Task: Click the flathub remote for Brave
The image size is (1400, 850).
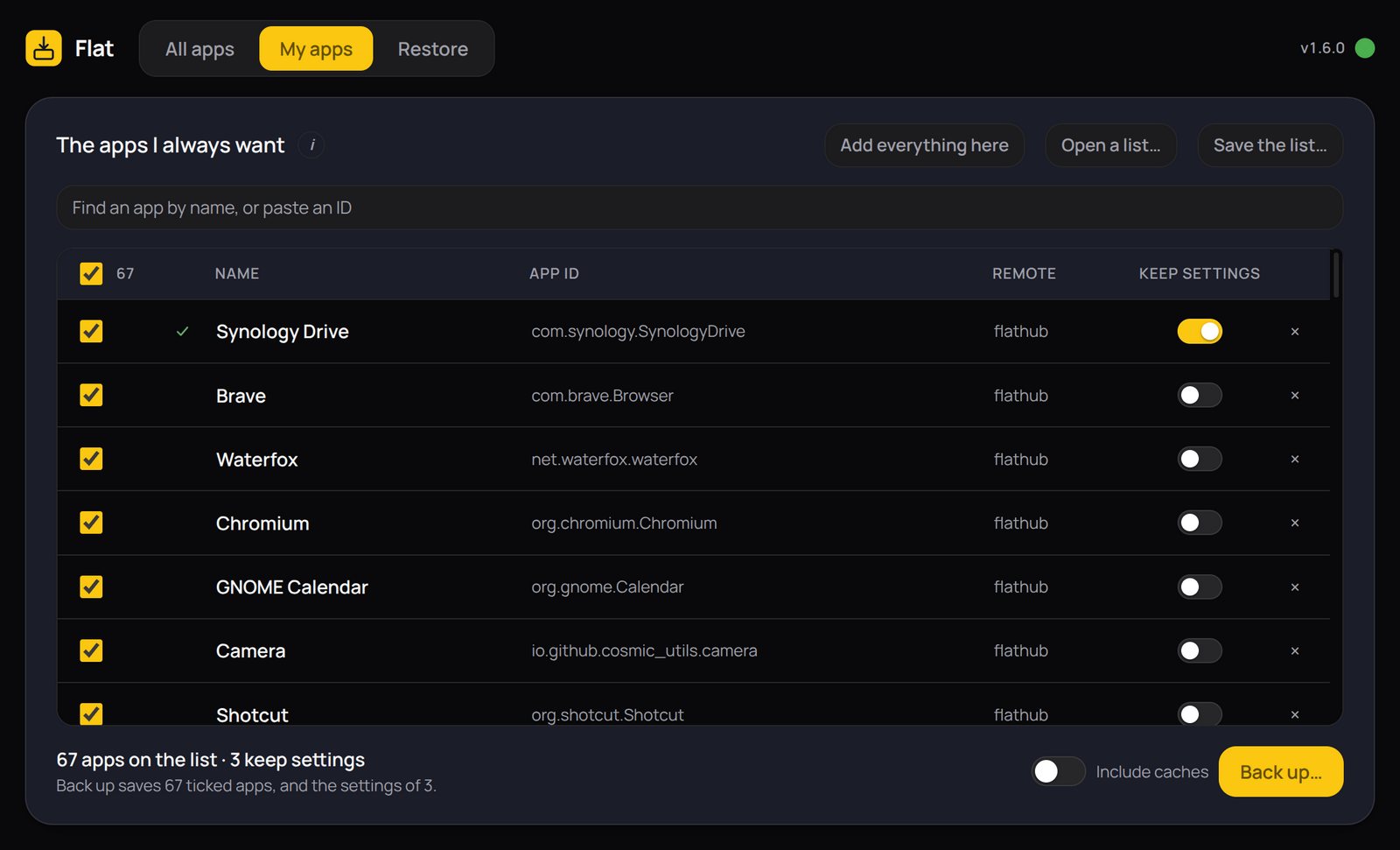Action: (x=1021, y=396)
